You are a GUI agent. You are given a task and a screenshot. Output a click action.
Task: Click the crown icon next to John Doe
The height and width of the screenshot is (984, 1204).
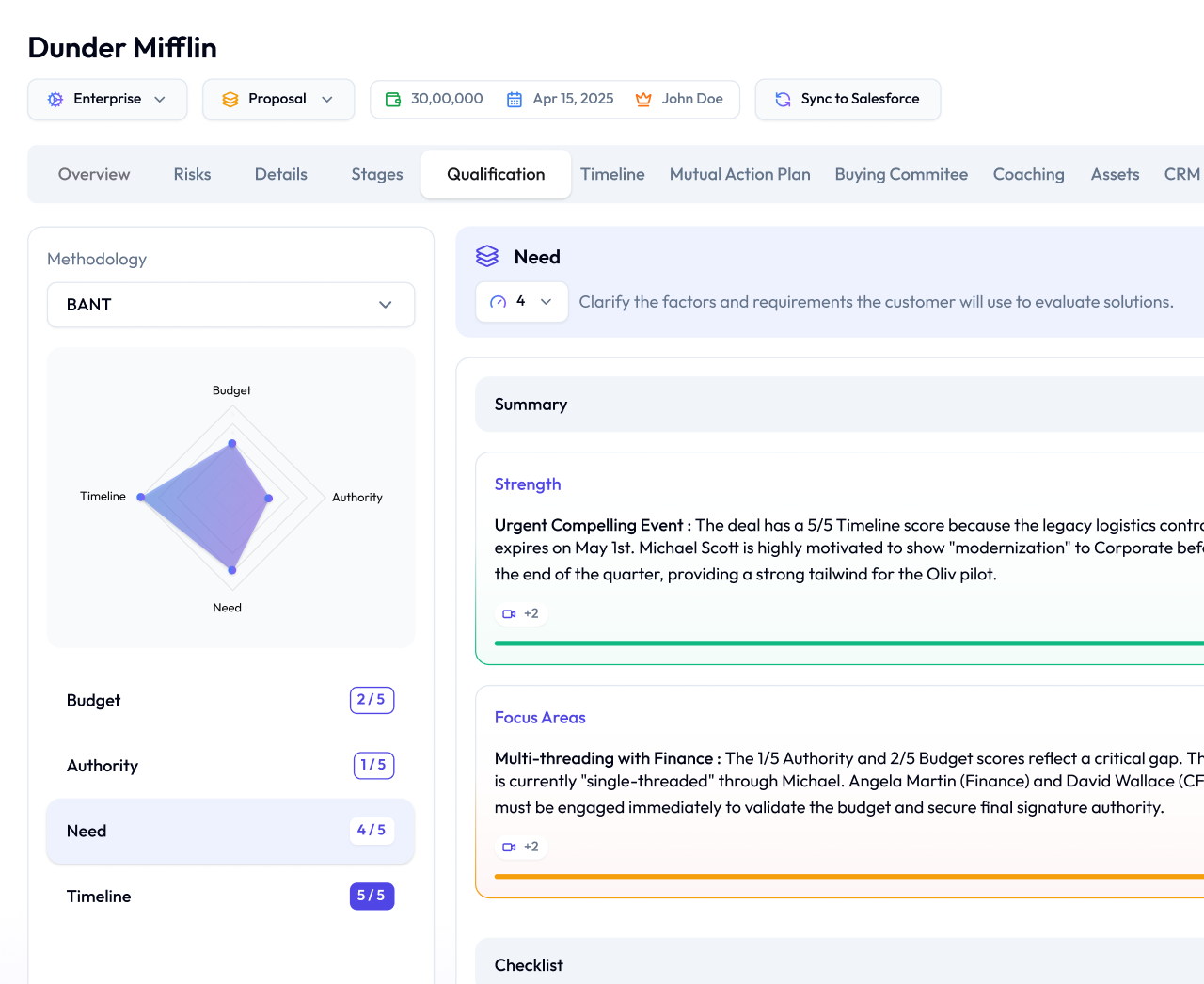point(643,99)
